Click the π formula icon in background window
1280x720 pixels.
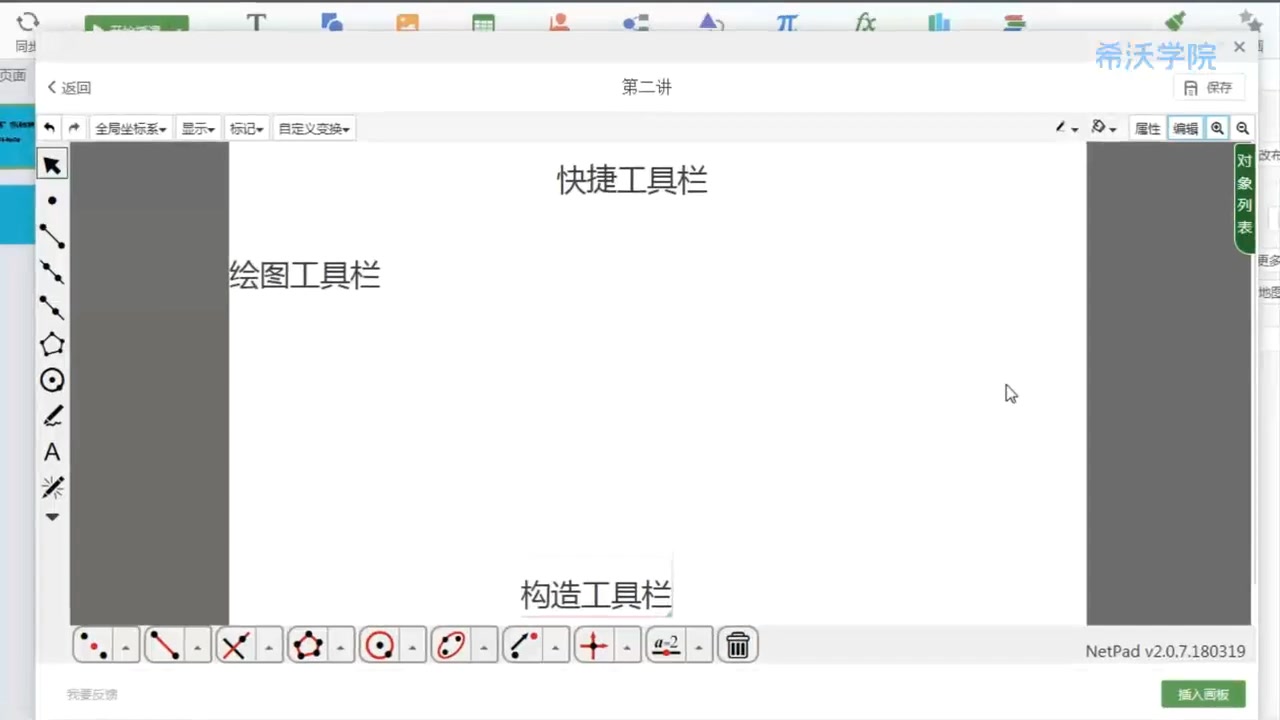787,21
